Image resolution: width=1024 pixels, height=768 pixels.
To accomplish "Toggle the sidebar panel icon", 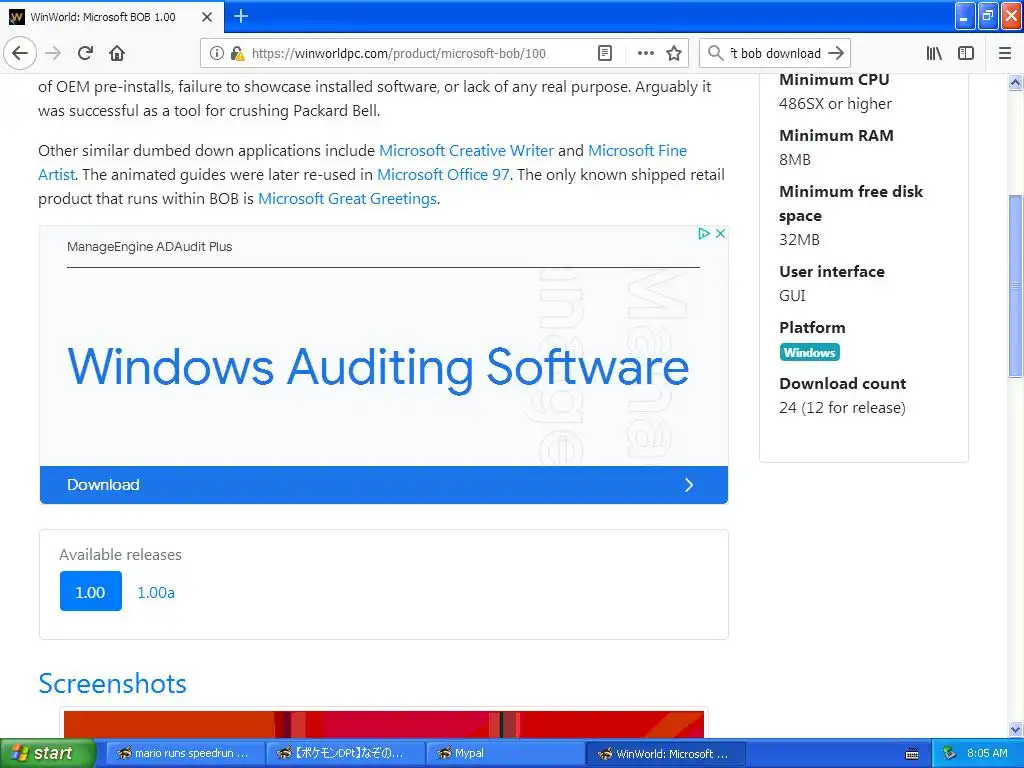I will [x=966, y=54].
